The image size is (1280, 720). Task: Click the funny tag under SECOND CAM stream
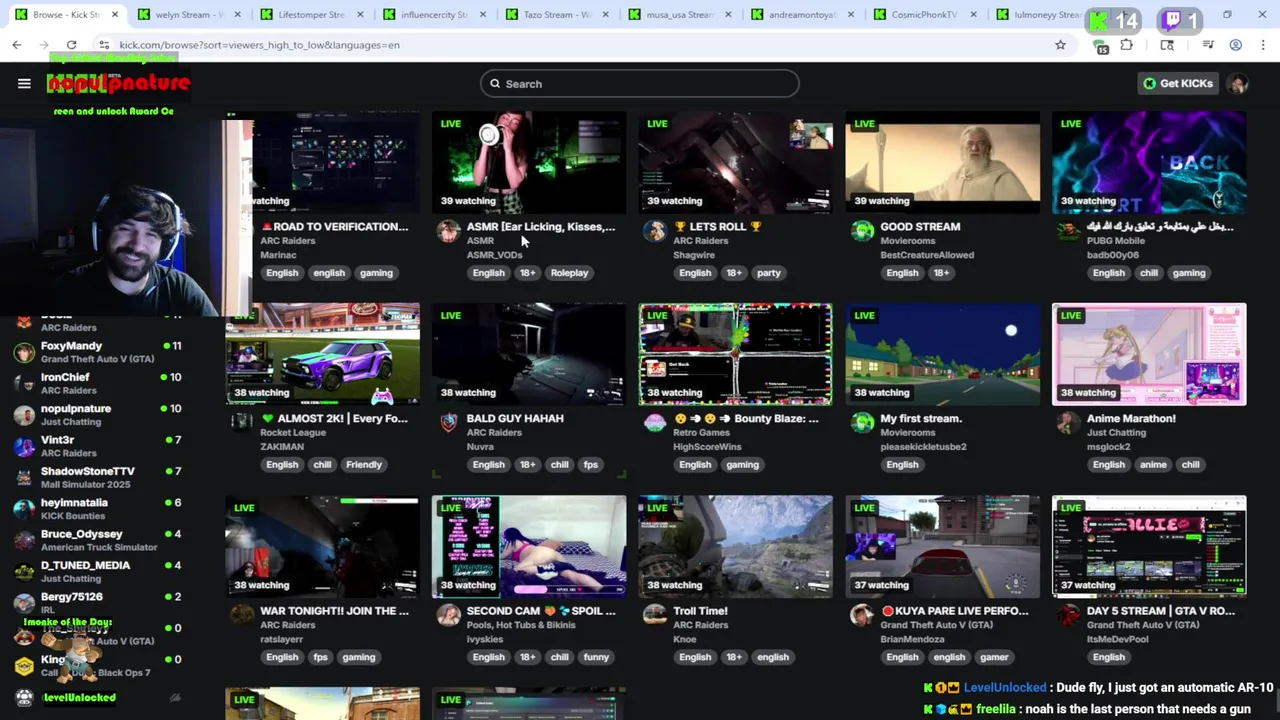(596, 657)
